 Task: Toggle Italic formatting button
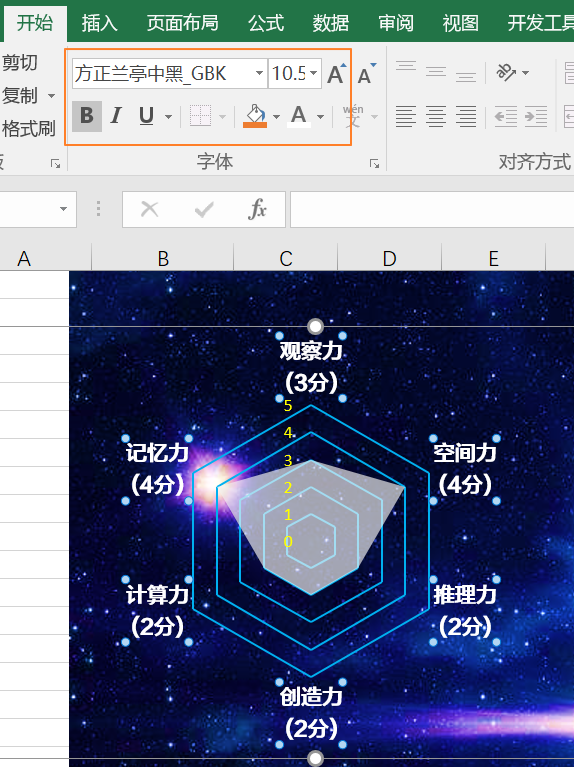click(116, 116)
